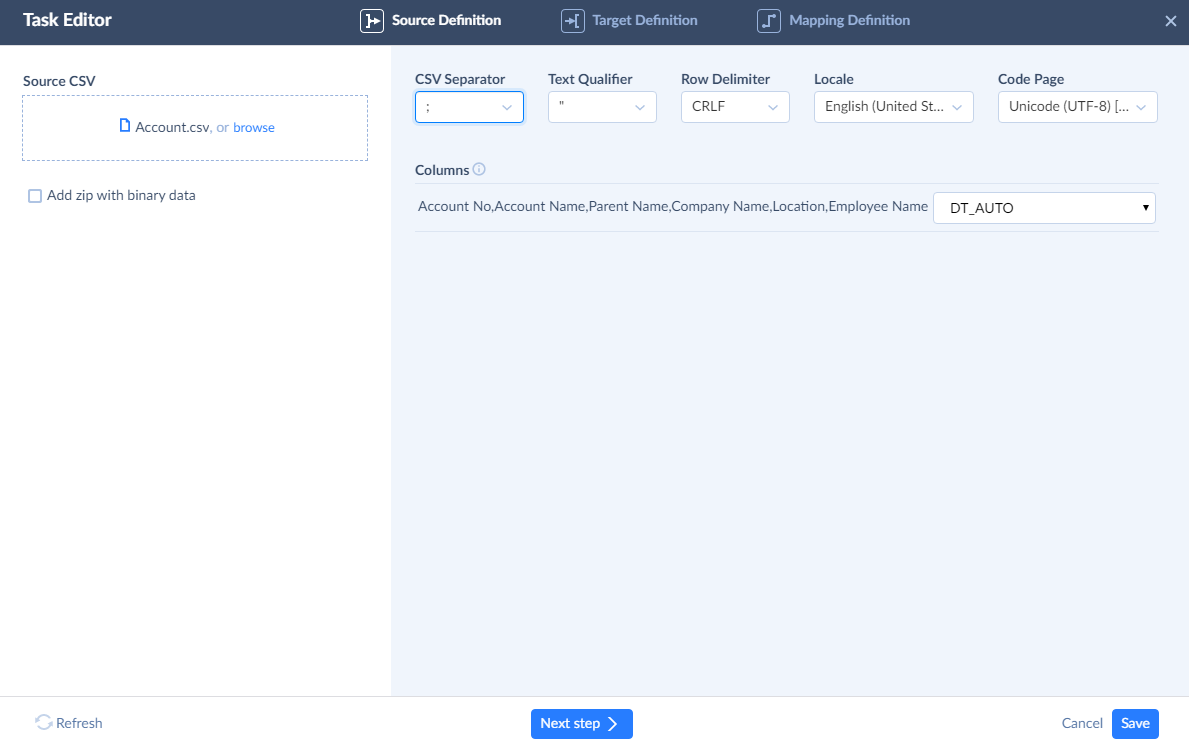Save the task
Viewport: 1189px width, 750px height.
pos(1135,723)
